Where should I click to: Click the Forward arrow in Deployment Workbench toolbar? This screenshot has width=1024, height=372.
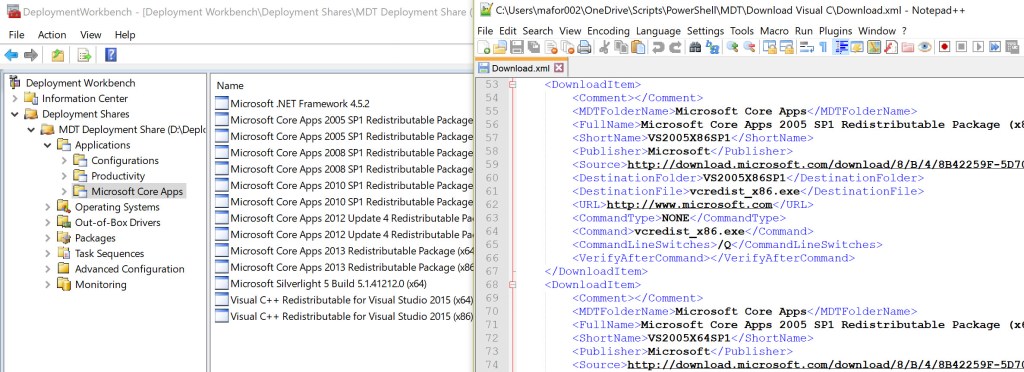[31, 55]
